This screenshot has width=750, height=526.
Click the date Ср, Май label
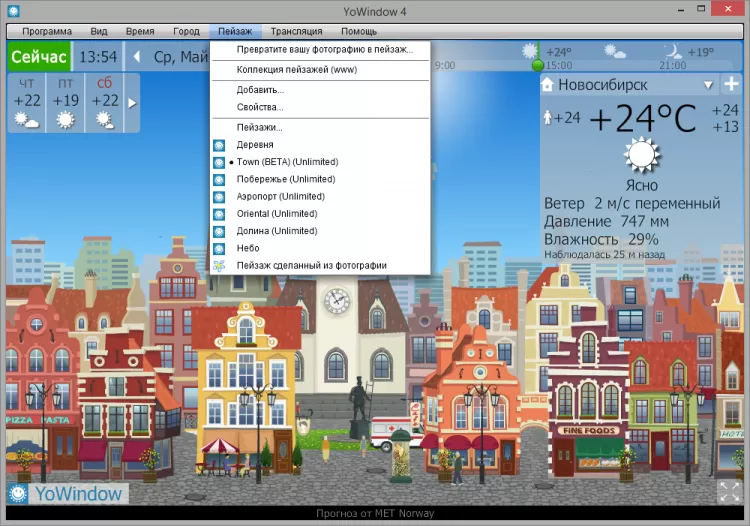(x=180, y=57)
